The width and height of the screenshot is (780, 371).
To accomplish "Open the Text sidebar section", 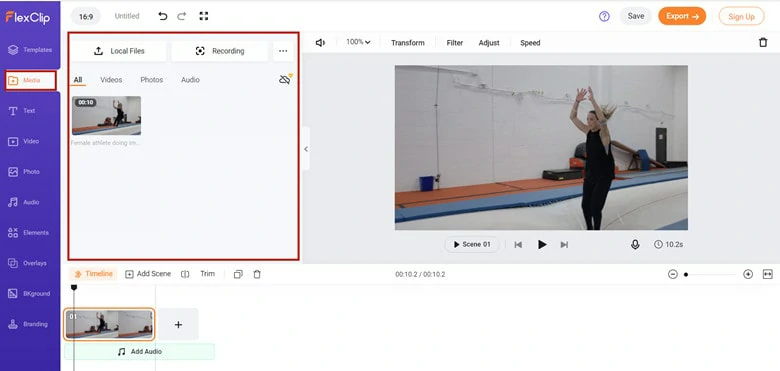I will [22, 111].
